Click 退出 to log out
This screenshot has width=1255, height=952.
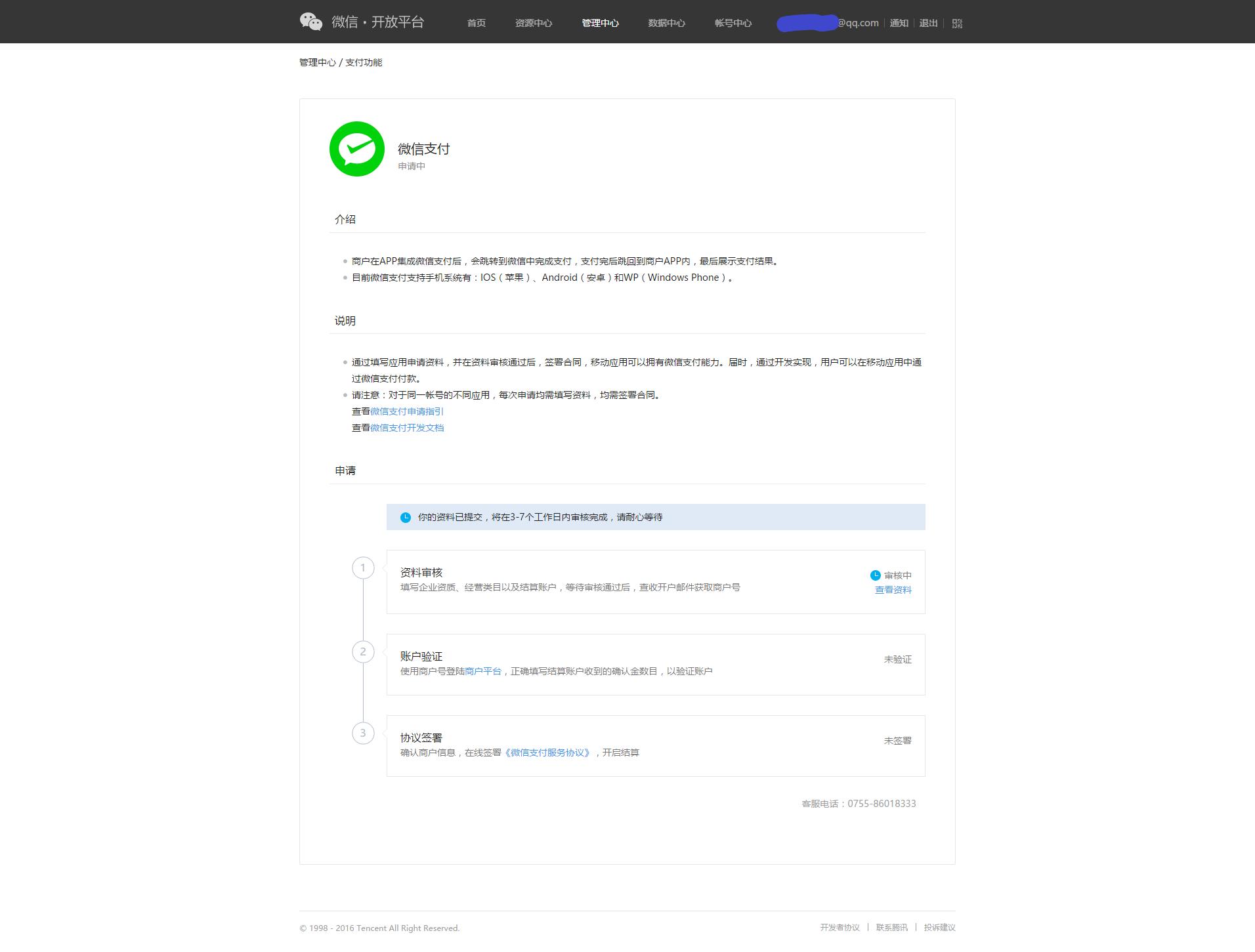[928, 23]
